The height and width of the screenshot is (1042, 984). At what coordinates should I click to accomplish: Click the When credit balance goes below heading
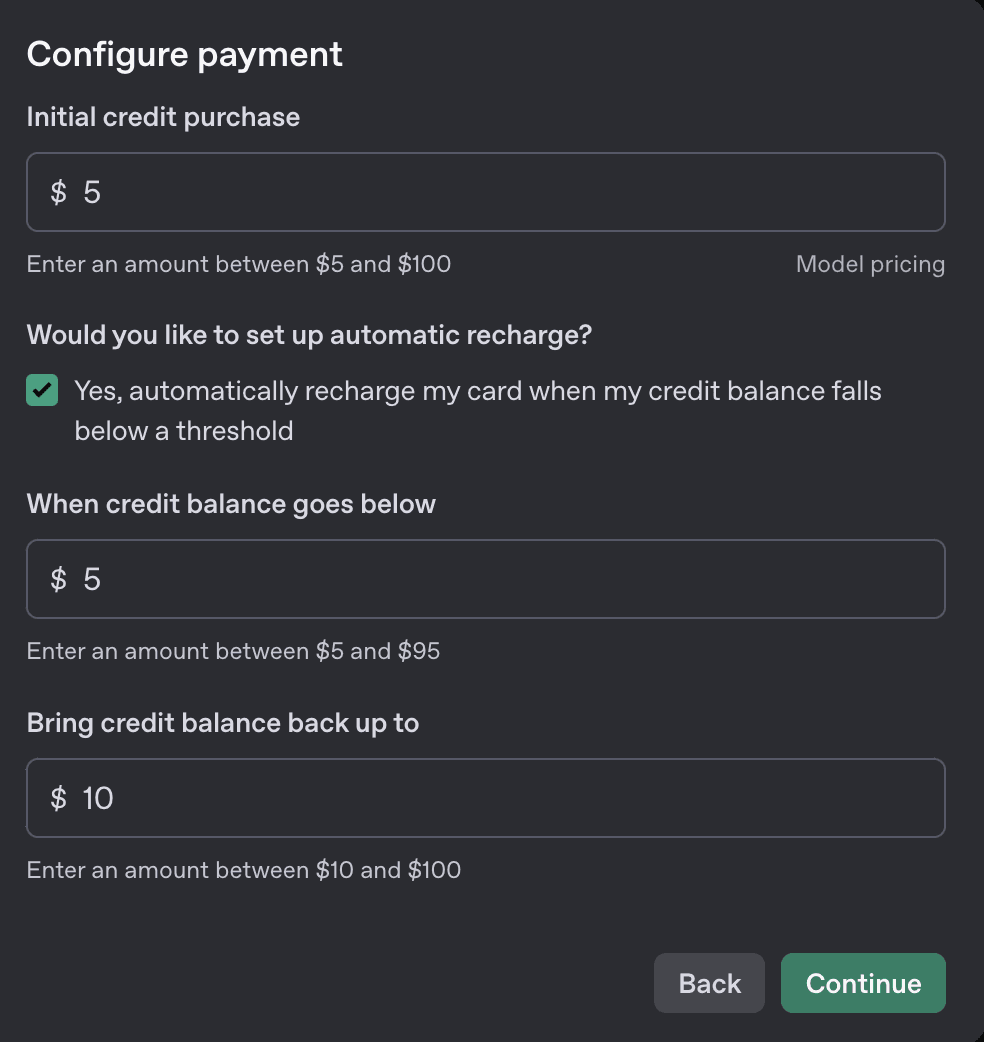231,503
